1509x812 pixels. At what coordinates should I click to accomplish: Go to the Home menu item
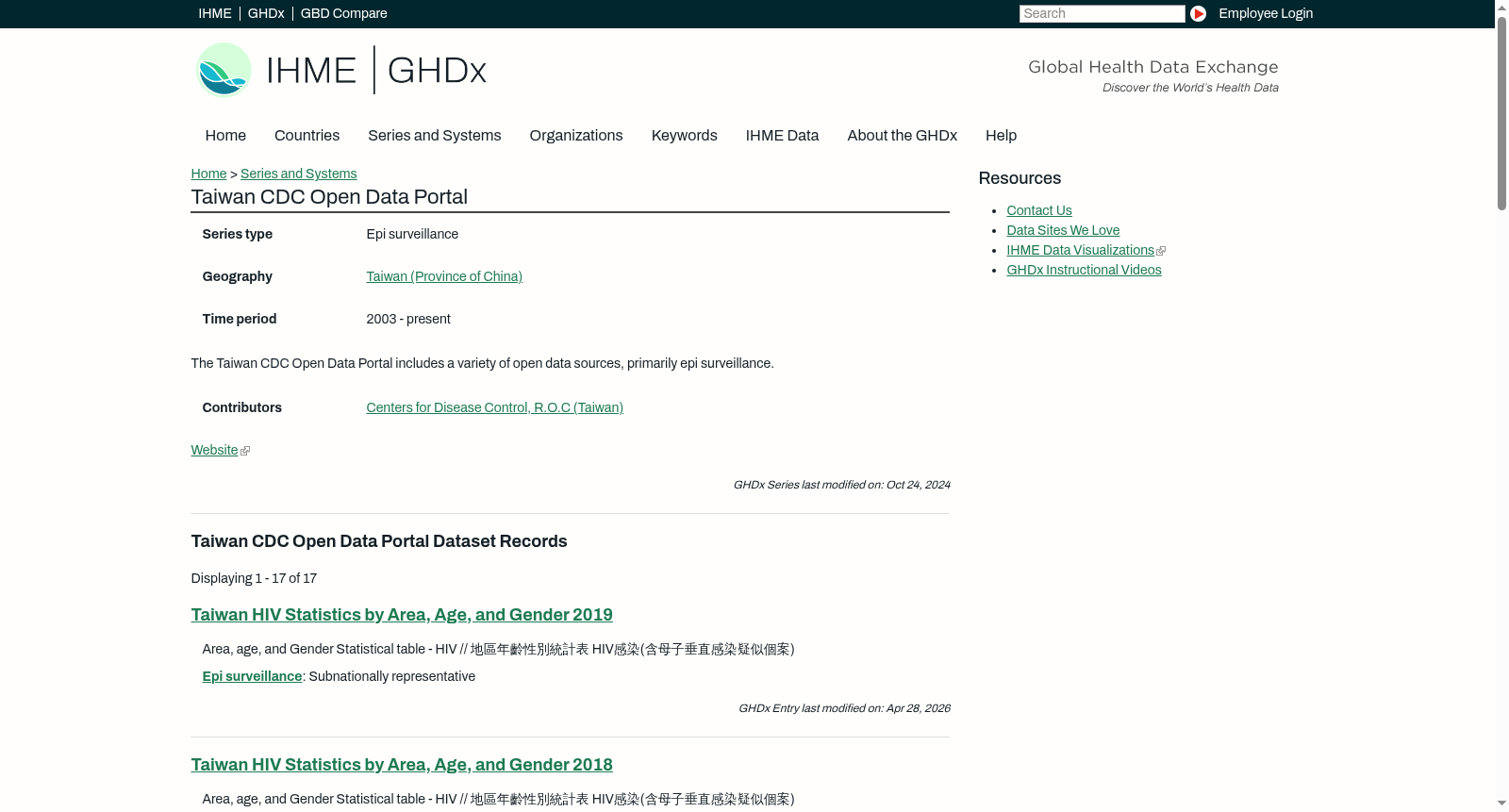coord(225,135)
